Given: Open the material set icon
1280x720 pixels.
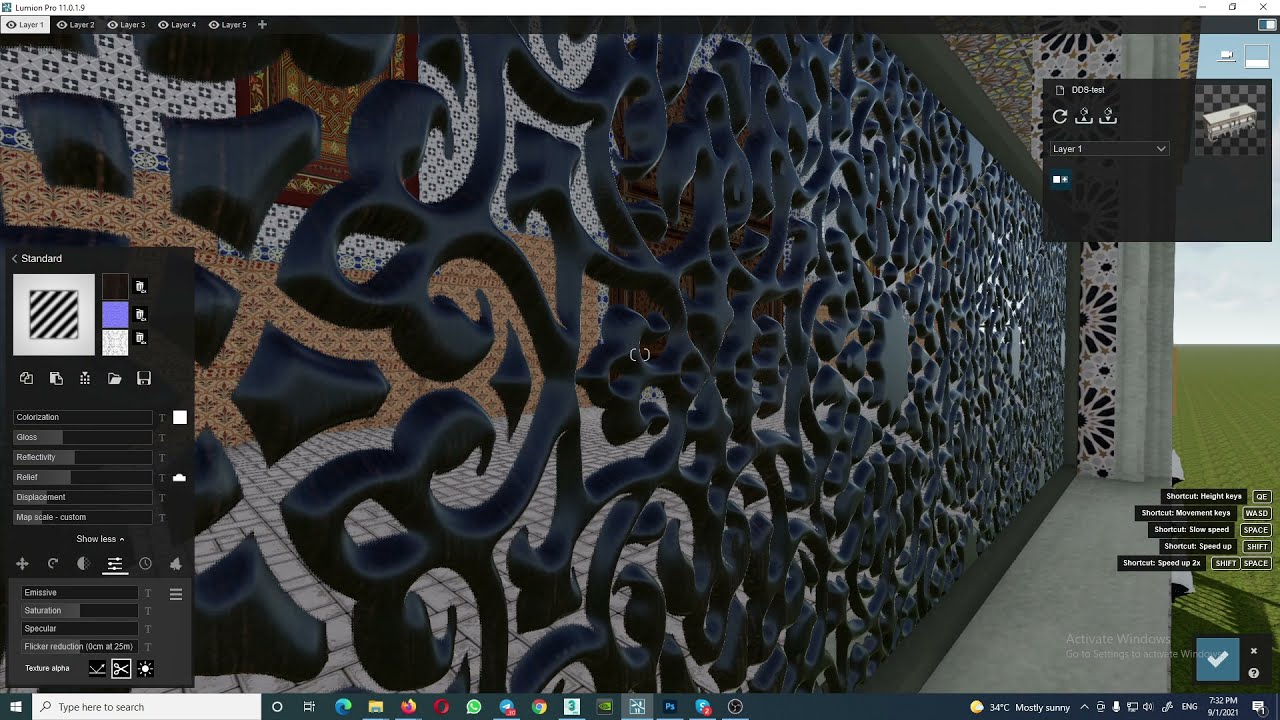Looking at the screenshot, I should point(85,378).
